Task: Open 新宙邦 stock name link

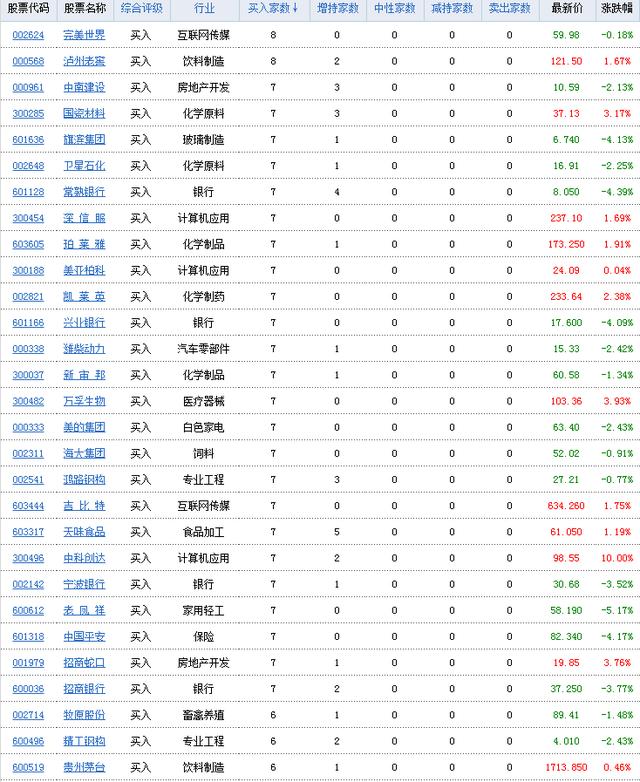Action: pos(84,375)
